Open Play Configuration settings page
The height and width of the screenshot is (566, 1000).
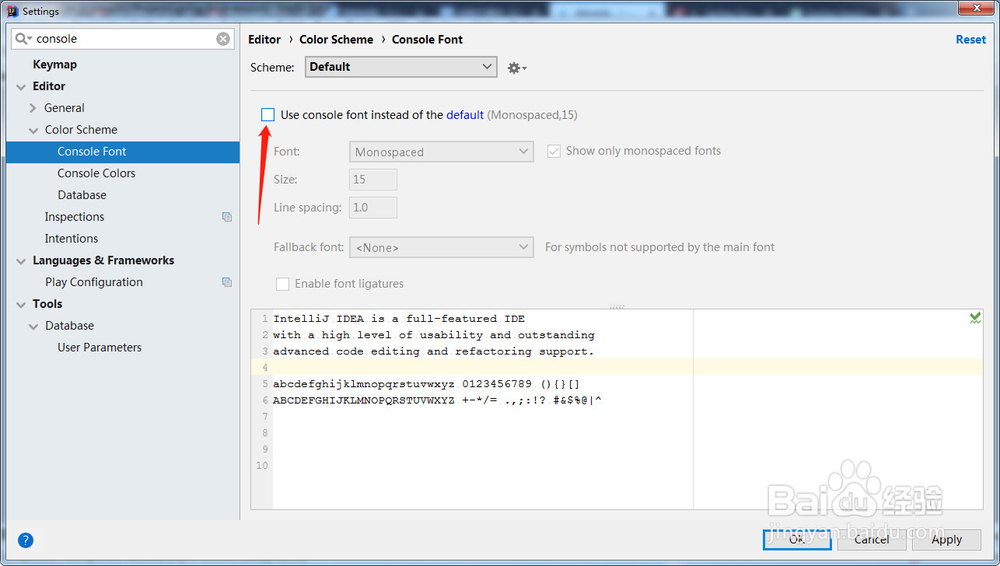(x=94, y=282)
